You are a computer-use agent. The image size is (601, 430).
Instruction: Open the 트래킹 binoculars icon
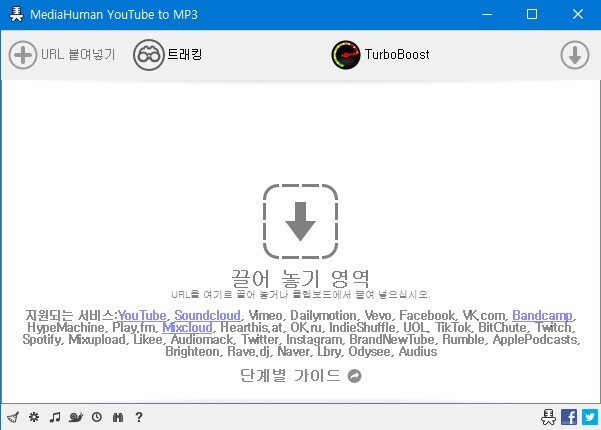coord(149,55)
